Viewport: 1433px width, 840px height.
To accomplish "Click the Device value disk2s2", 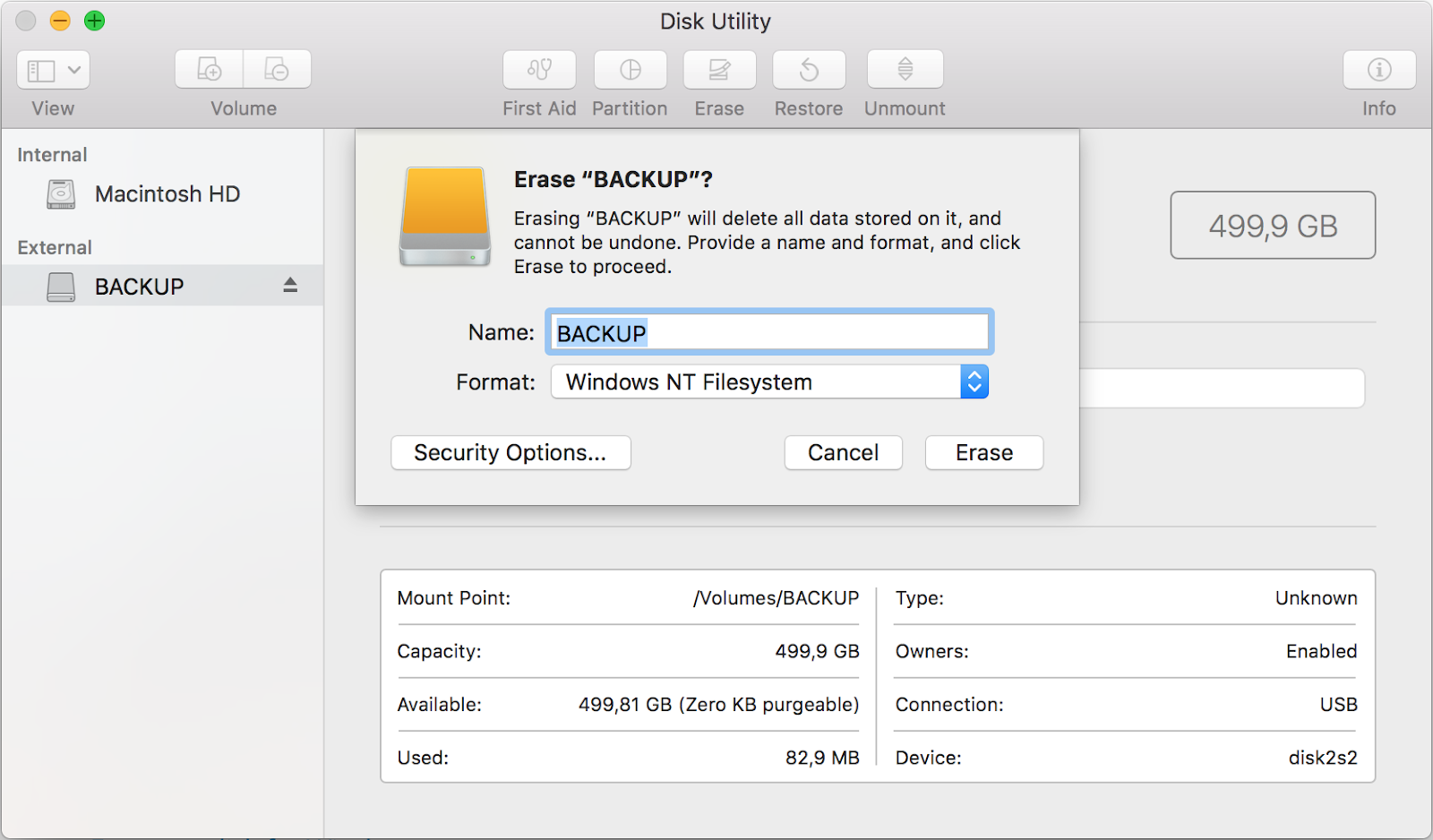I will 1323,758.
